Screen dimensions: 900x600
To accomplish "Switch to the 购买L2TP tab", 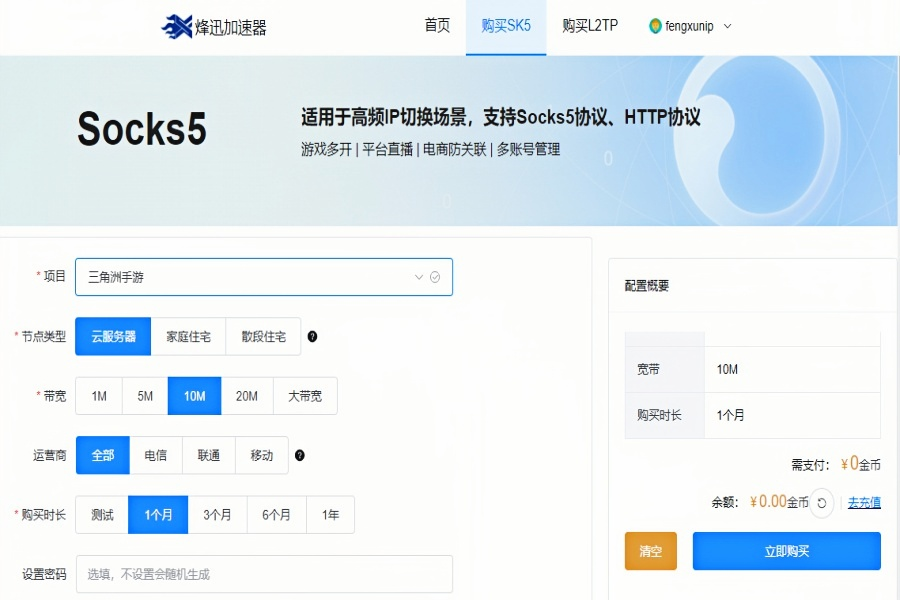I will 588,28.
